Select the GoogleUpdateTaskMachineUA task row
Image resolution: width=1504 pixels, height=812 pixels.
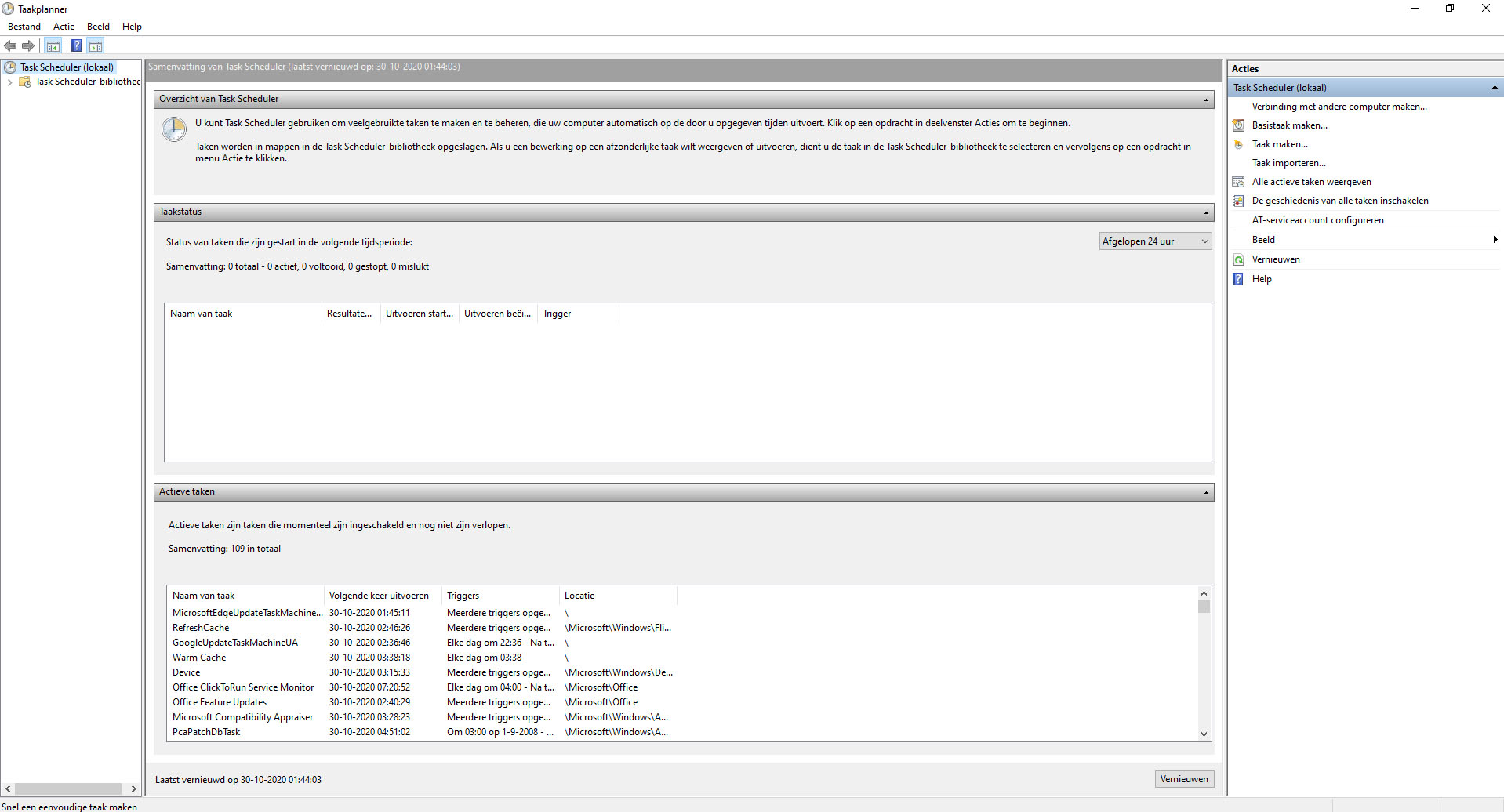coord(422,643)
